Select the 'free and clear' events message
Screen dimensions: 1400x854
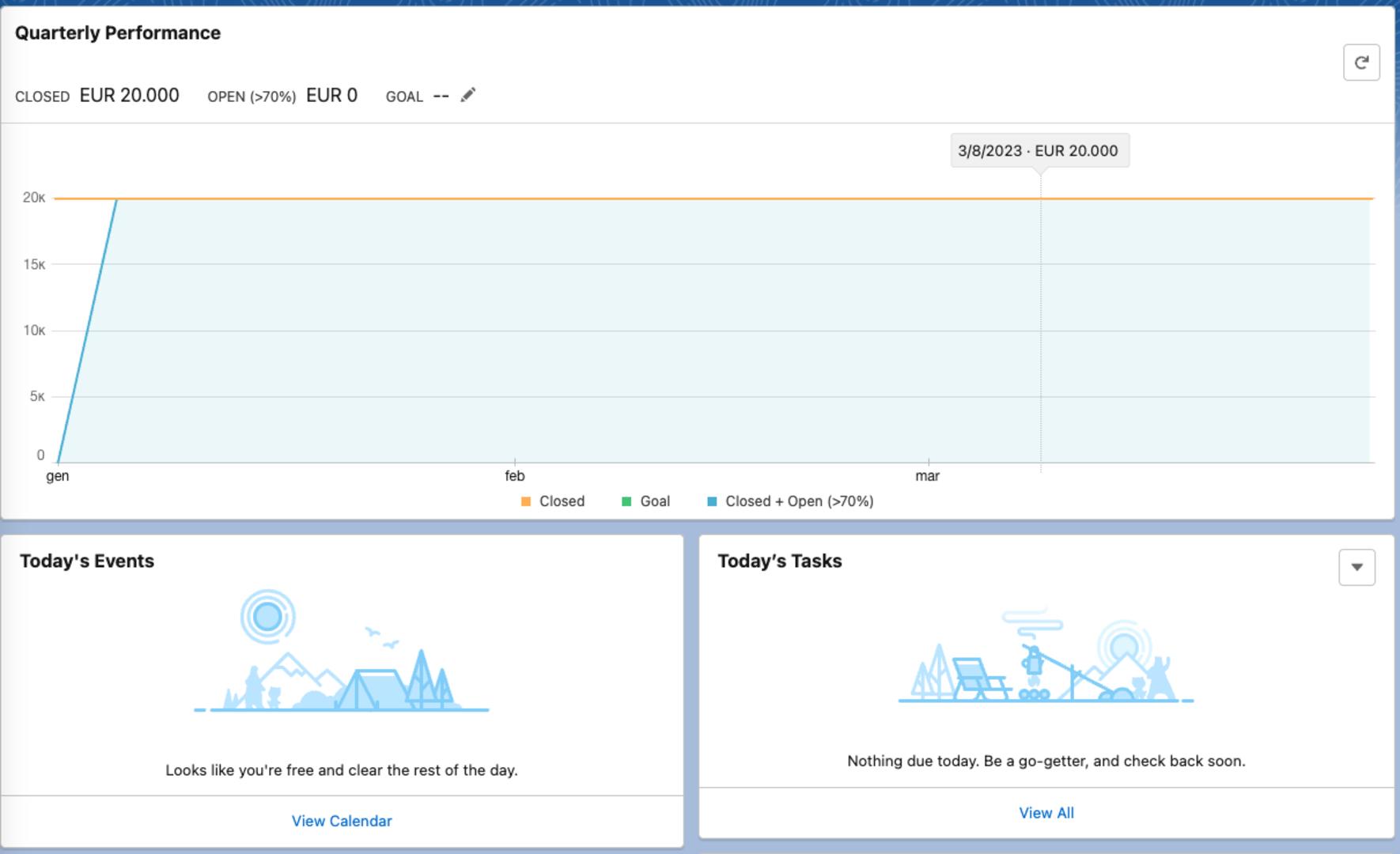342,770
